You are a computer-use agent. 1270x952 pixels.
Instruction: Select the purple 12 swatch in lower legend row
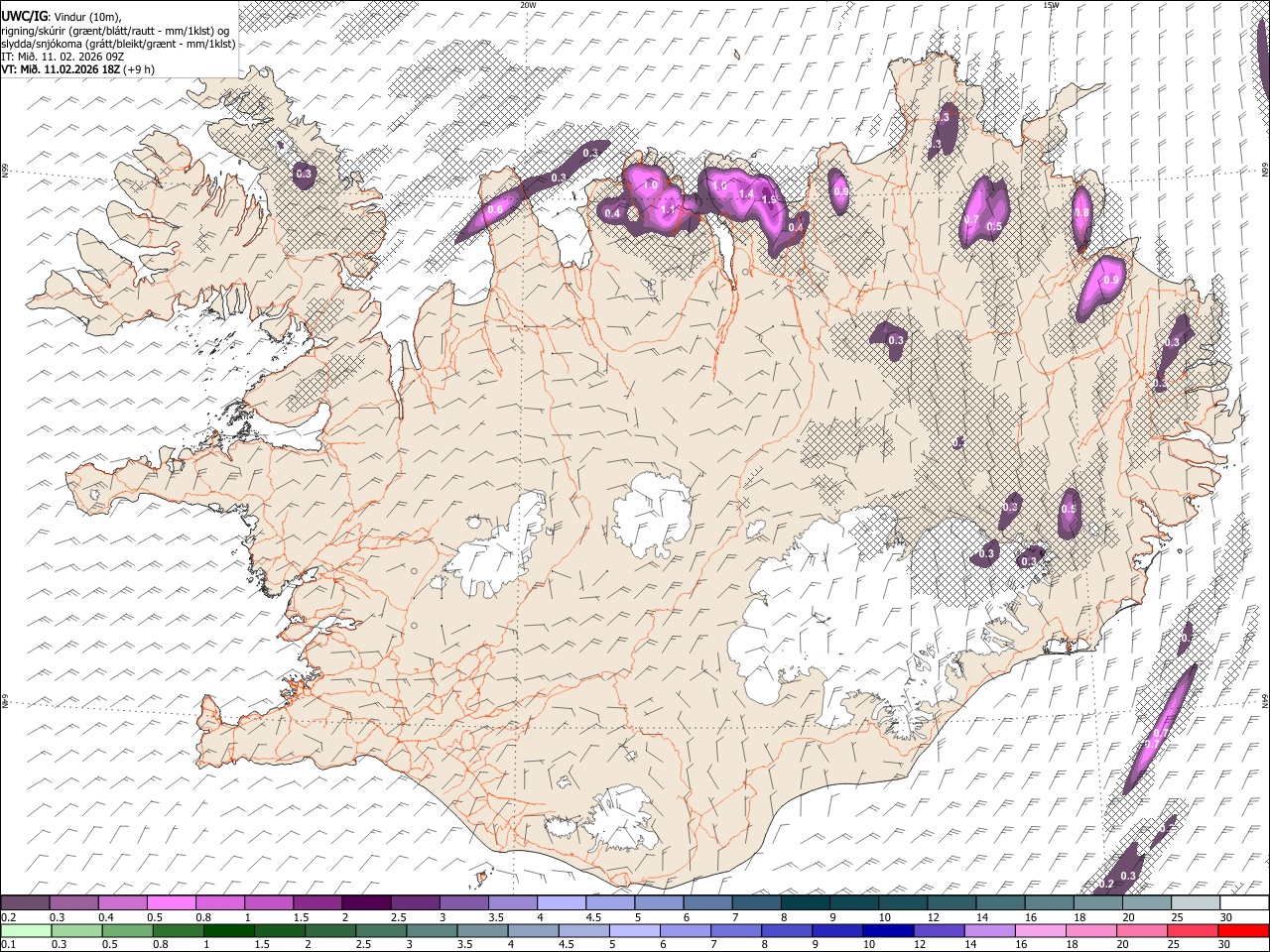pyautogui.click(x=938, y=930)
